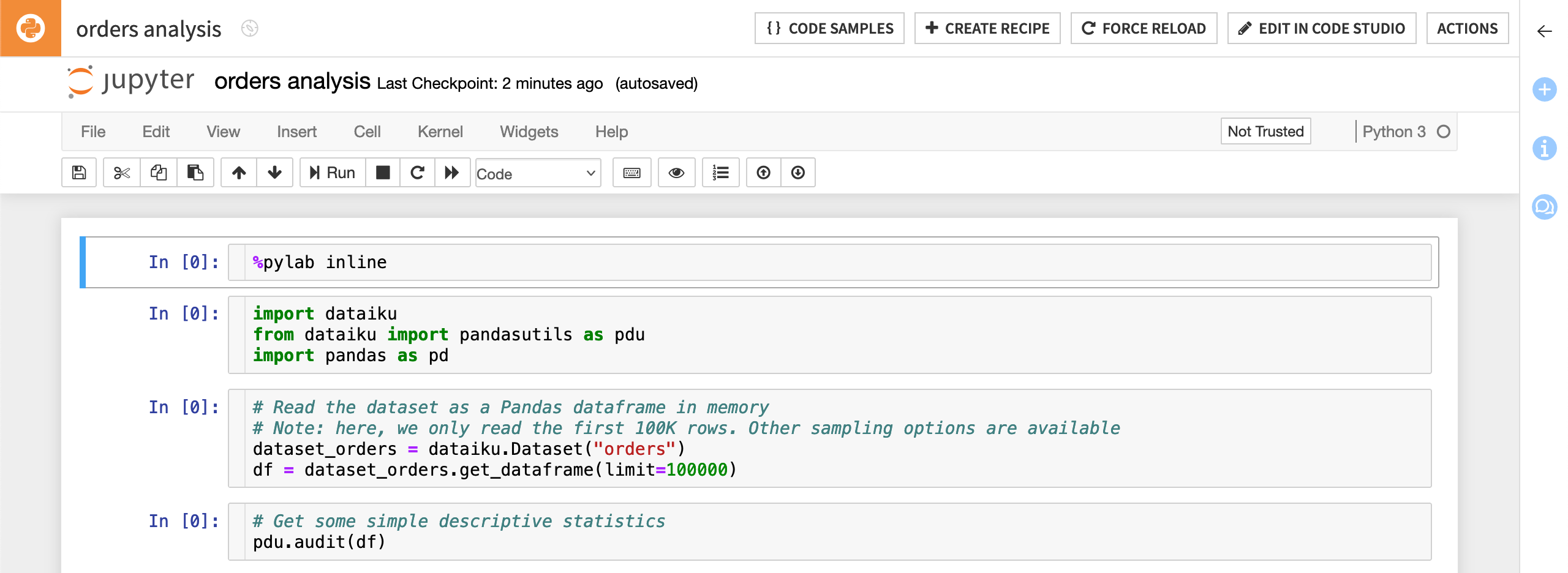Restart the kernel via circular arrow icon
This screenshot has width=1568, height=573.
click(417, 173)
